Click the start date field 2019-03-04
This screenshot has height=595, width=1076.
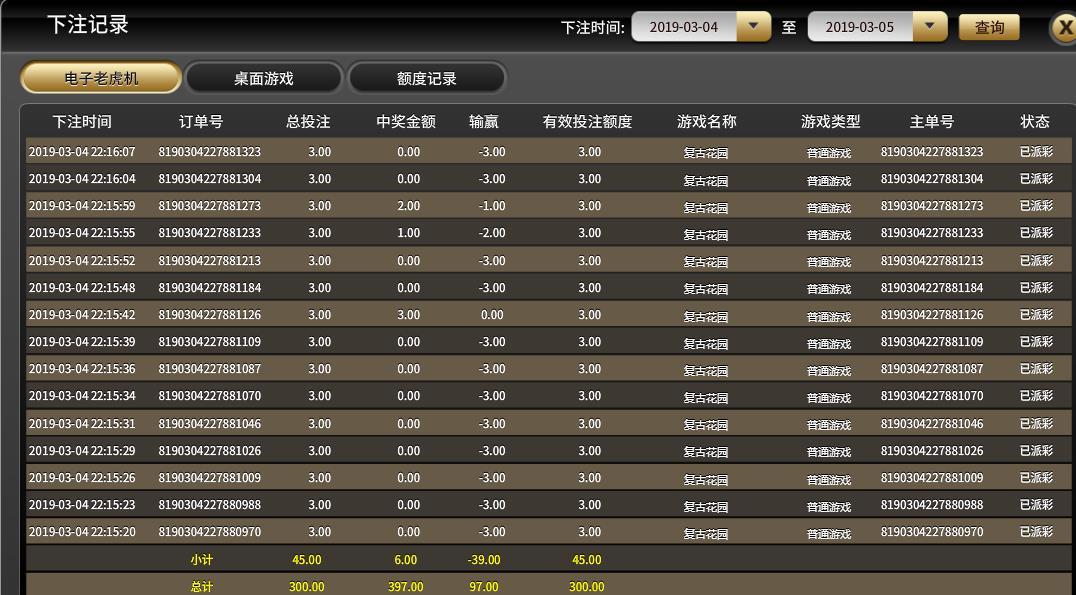point(683,27)
